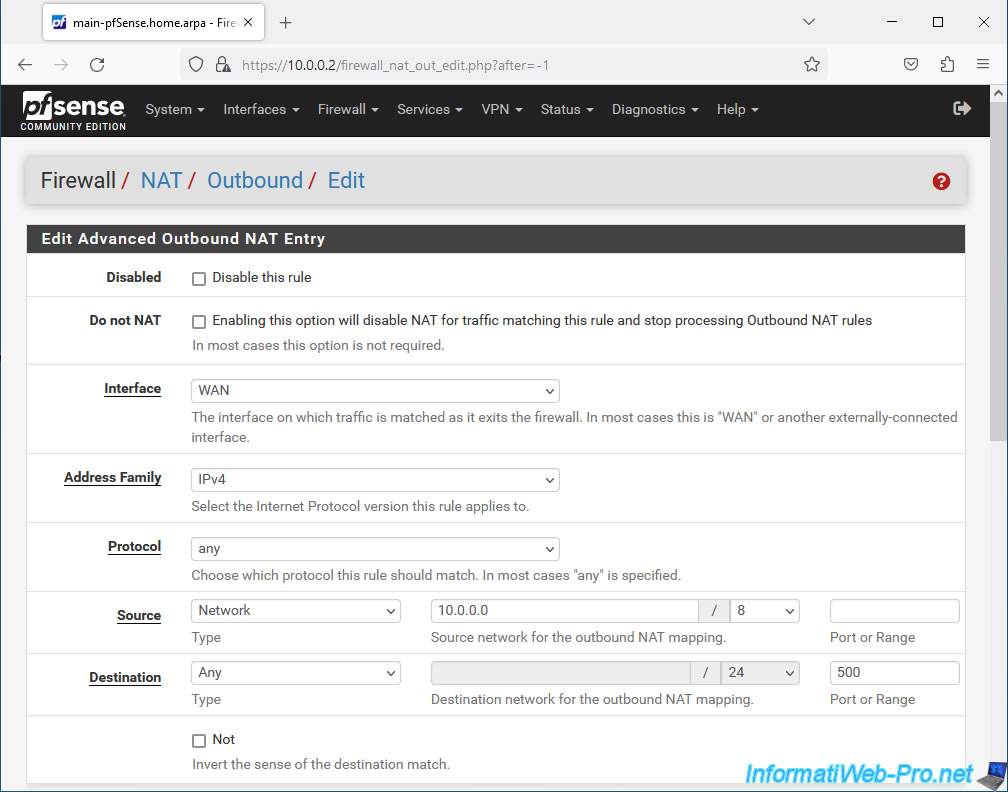This screenshot has height=792, width=1008.
Task: Click the Protocol field label
Action: 134,546
